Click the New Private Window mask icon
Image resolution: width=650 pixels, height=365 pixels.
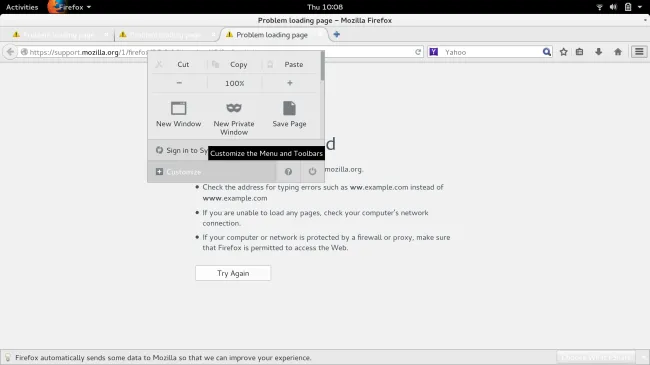tap(234, 108)
